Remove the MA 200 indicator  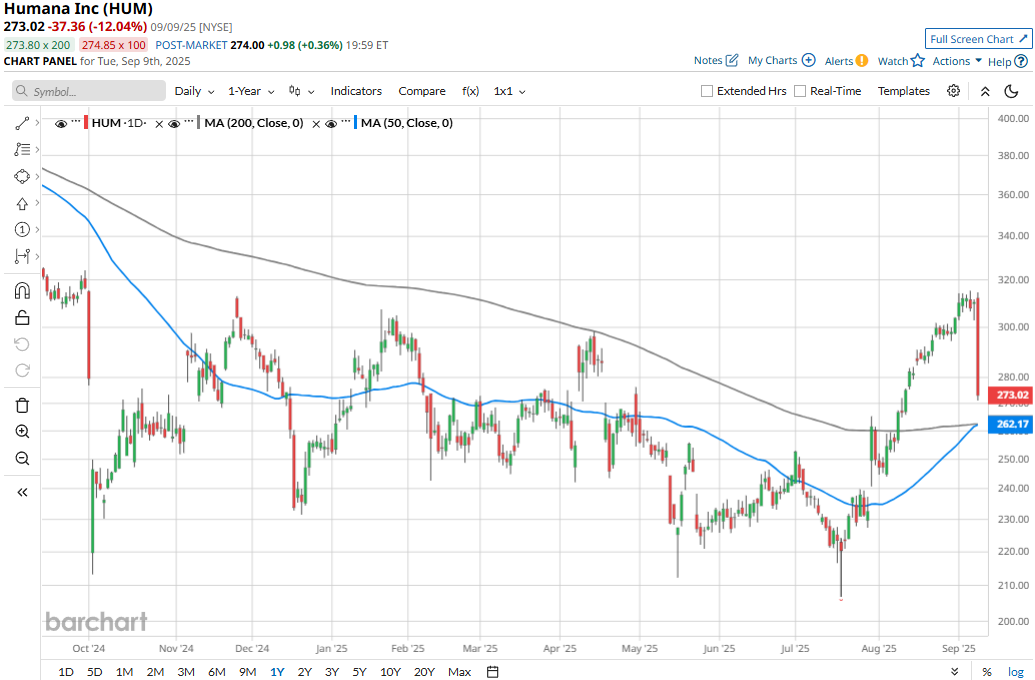click(316, 123)
